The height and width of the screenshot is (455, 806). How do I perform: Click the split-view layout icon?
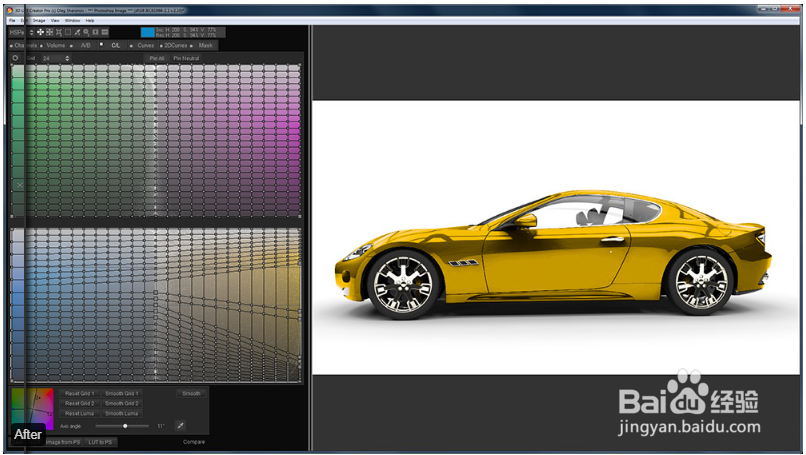[105, 32]
